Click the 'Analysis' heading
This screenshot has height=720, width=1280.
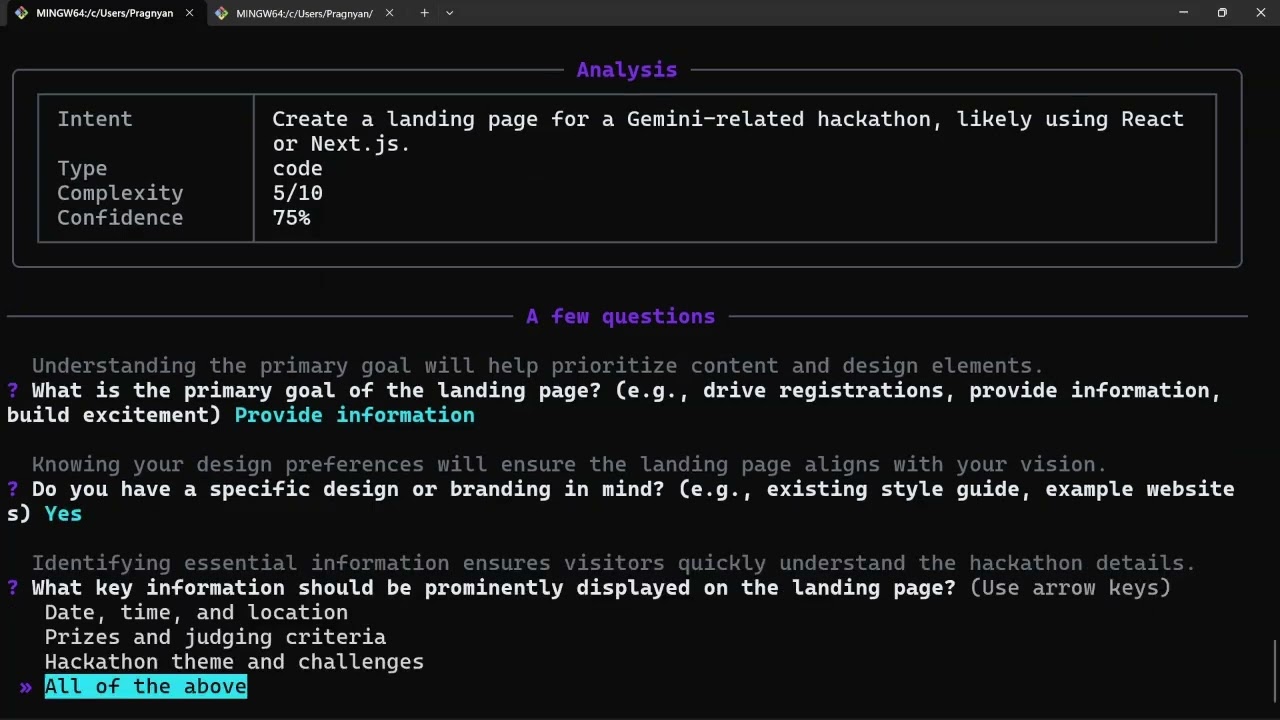(627, 70)
